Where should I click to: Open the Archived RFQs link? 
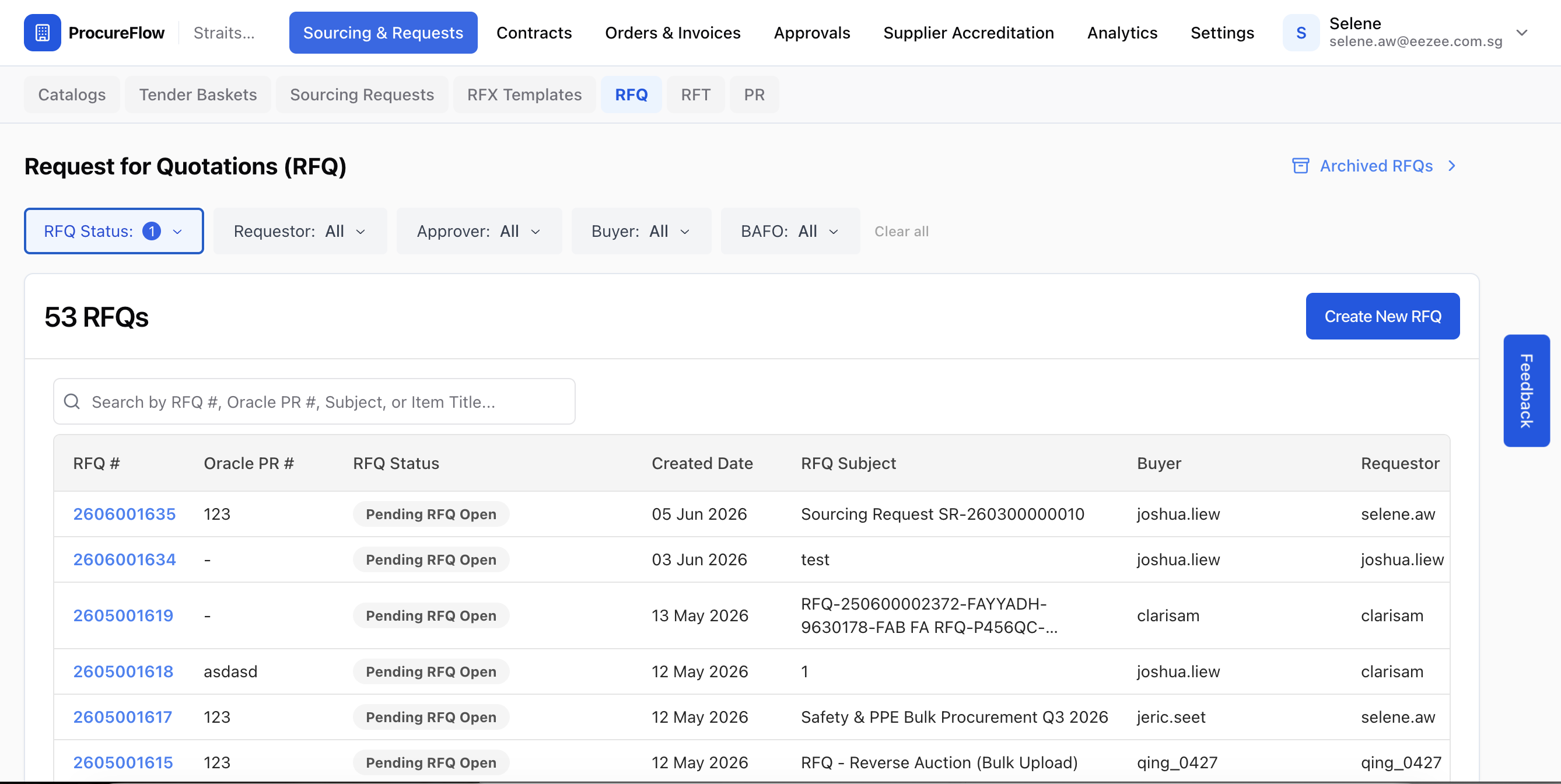coord(1375,166)
